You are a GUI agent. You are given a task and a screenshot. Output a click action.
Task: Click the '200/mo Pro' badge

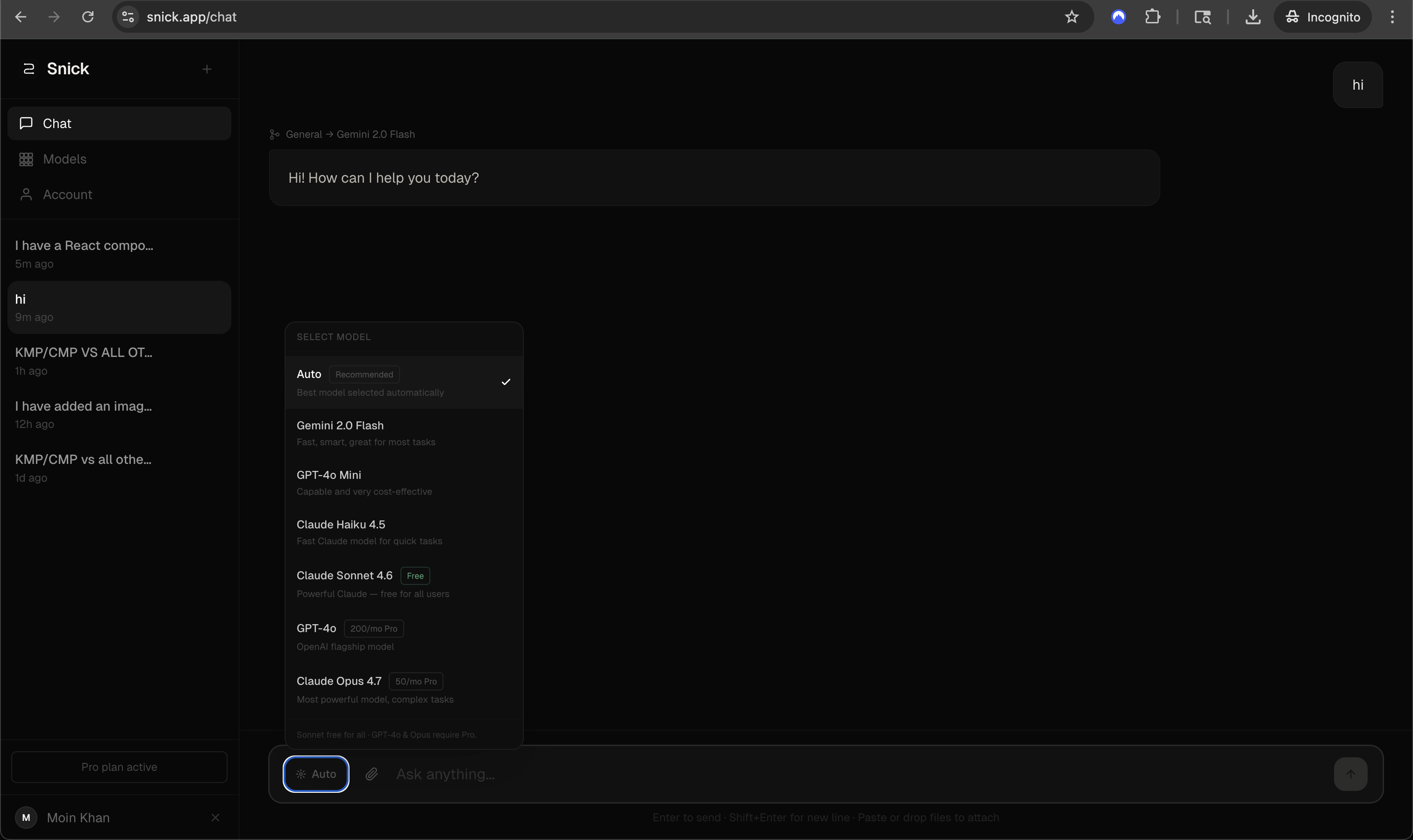click(x=374, y=628)
